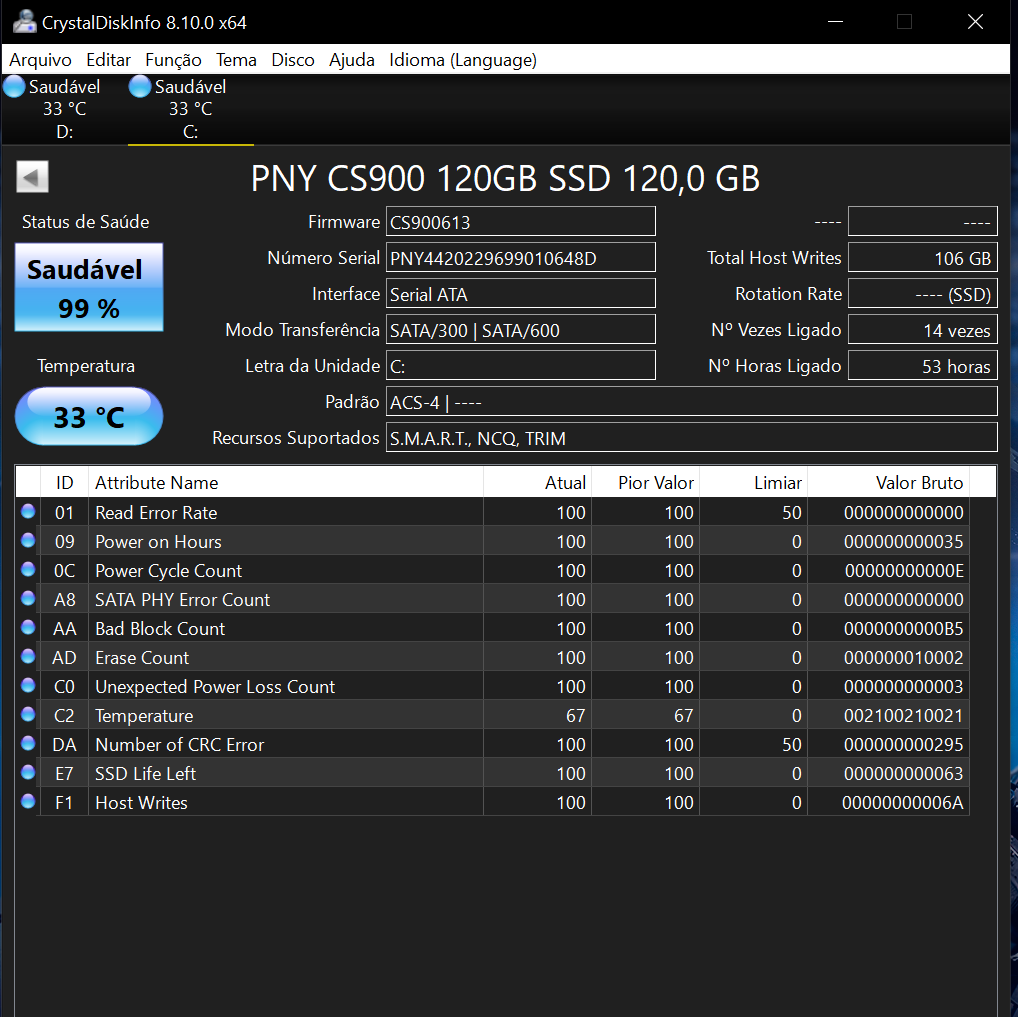Click raw value 000000010002 of Erase Count

(x=903, y=657)
